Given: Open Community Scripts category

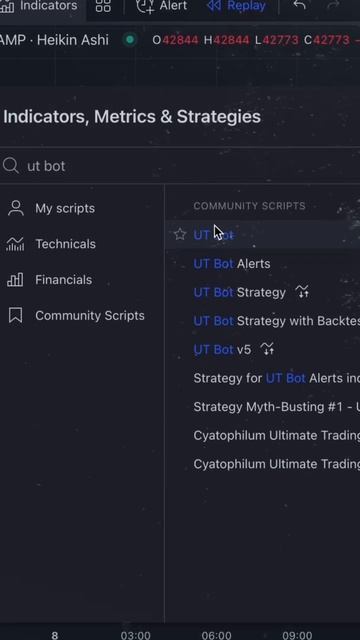Looking at the screenshot, I should pyautogui.click(x=76, y=316).
